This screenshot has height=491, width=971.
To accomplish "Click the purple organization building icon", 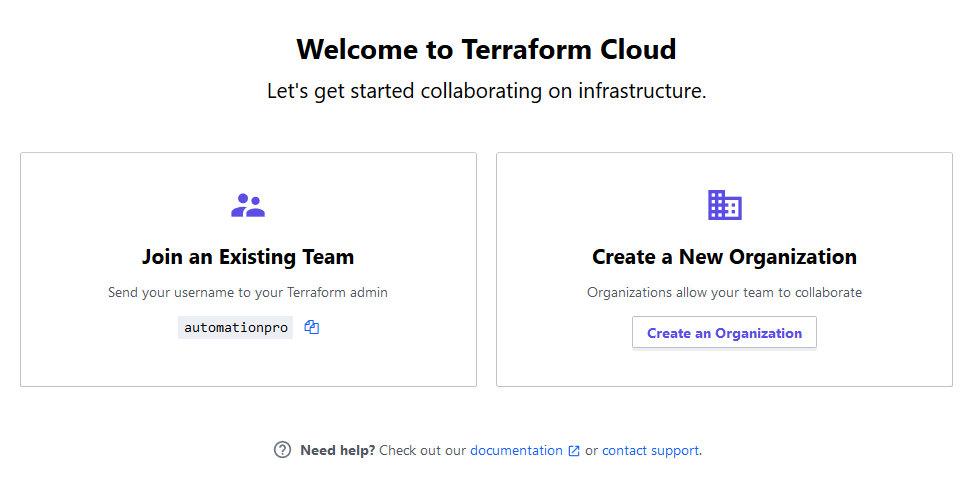I will click(x=725, y=205).
